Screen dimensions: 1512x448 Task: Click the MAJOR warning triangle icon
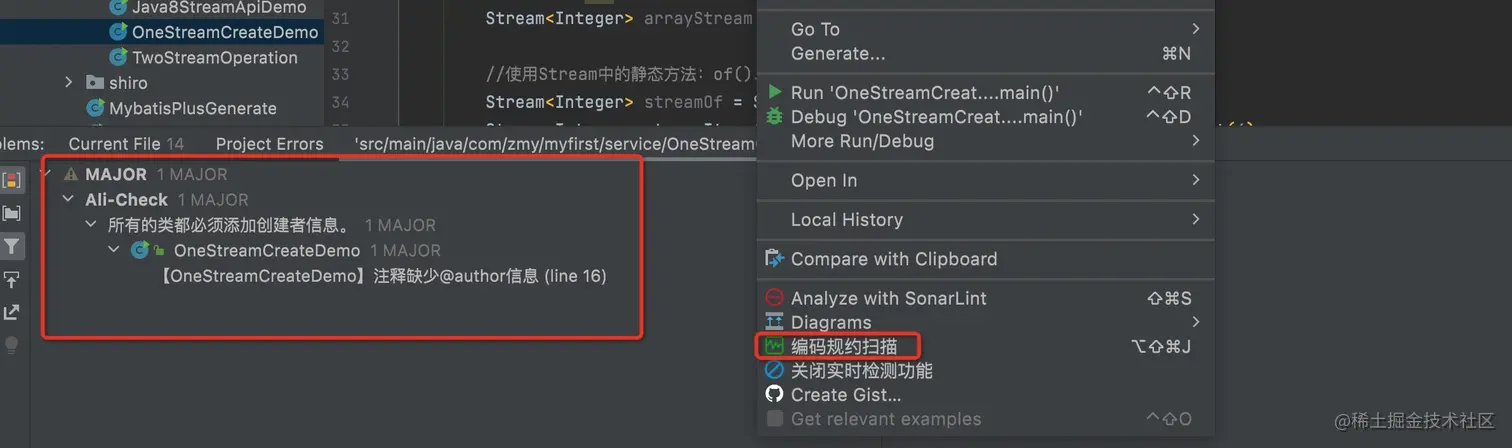70,174
